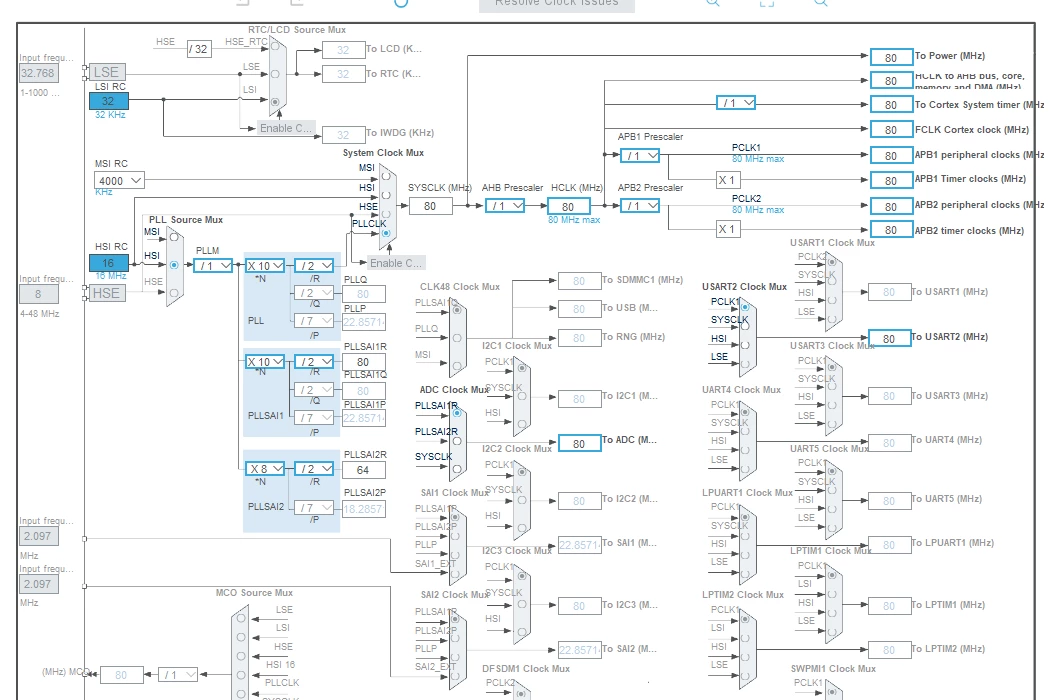Click the To ADC value box
The image size is (1053, 700).
tap(580, 443)
